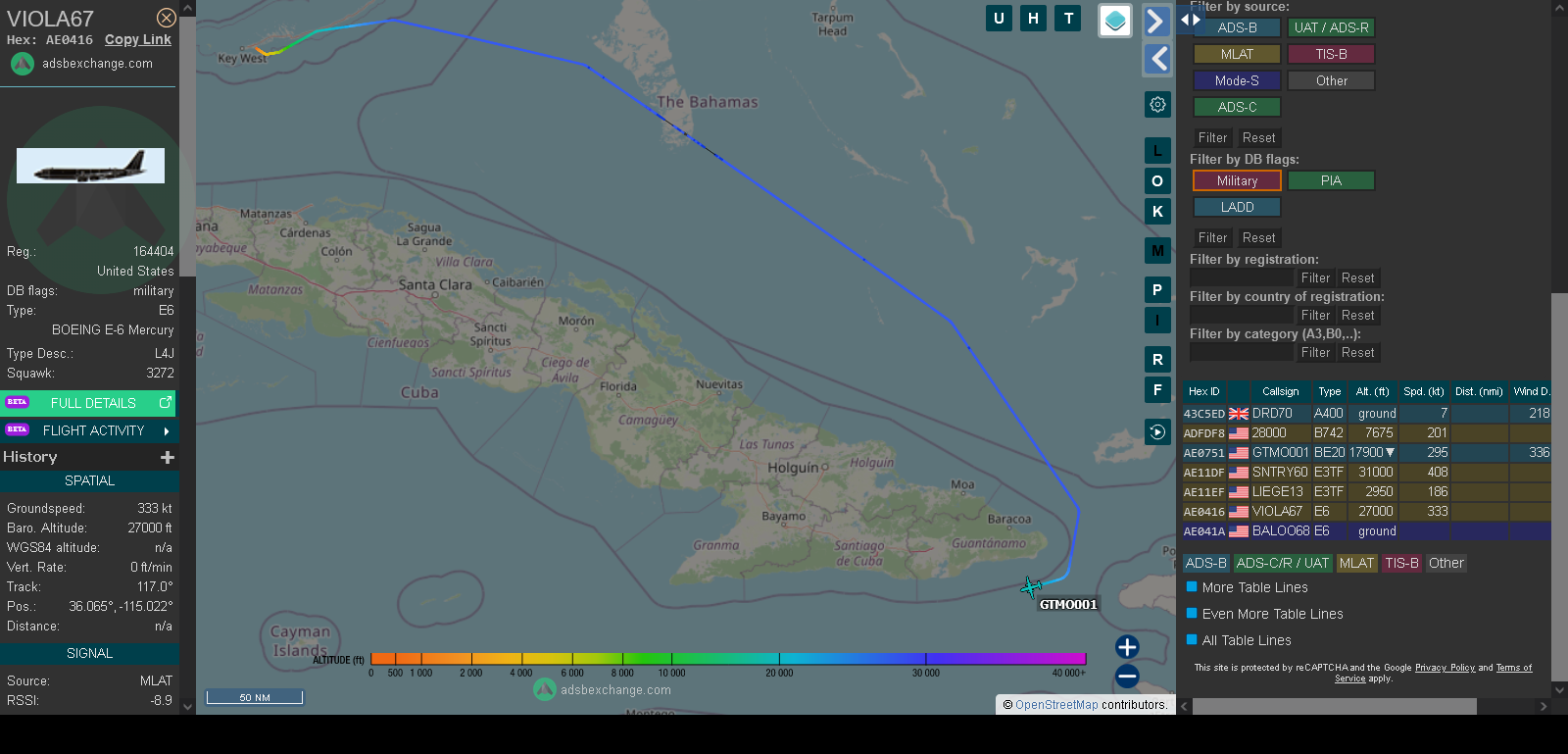Expand the FLIGHT ACTIVITY menu

click(89, 430)
